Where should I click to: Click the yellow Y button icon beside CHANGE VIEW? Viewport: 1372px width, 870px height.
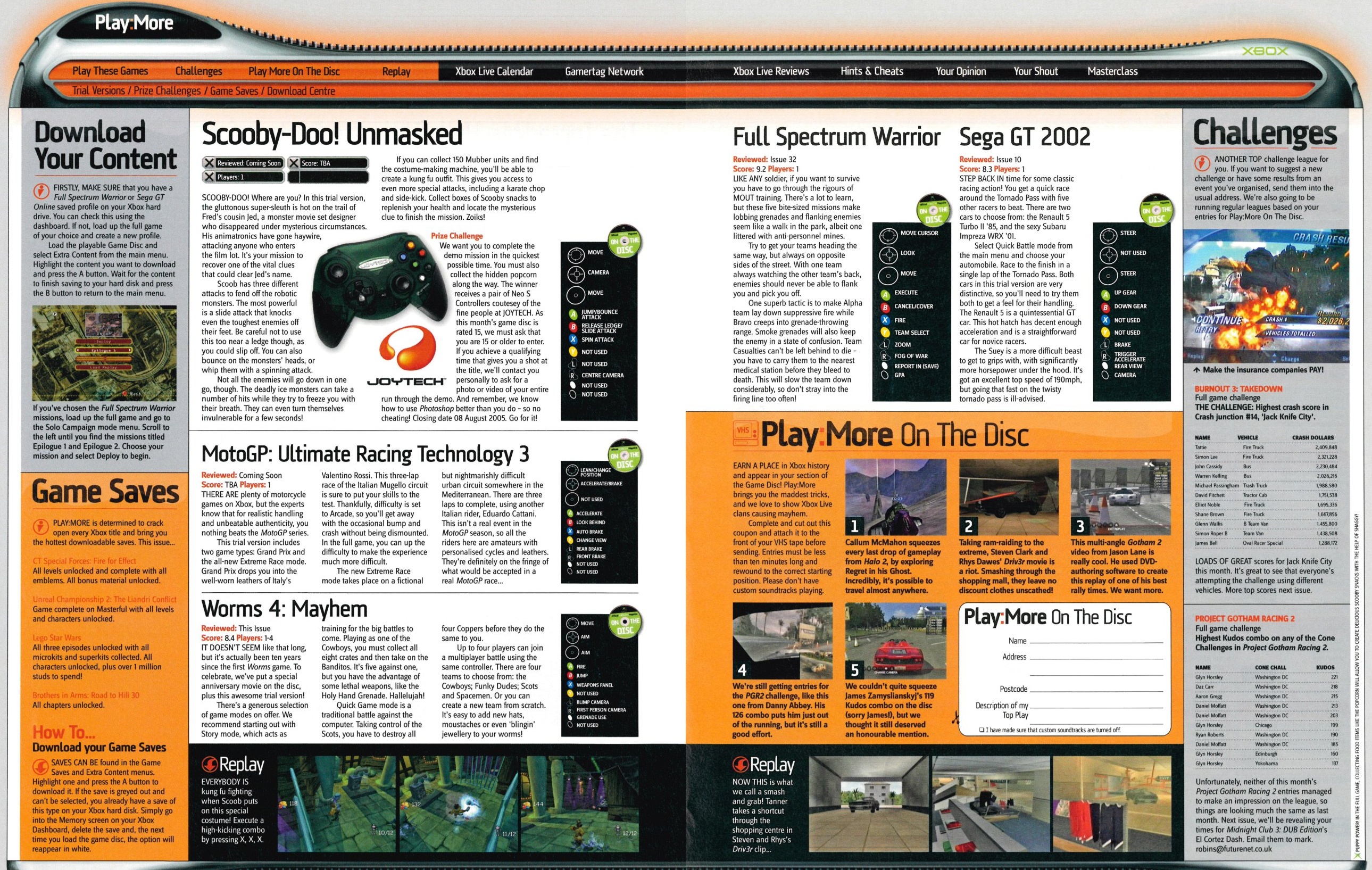point(570,540)
